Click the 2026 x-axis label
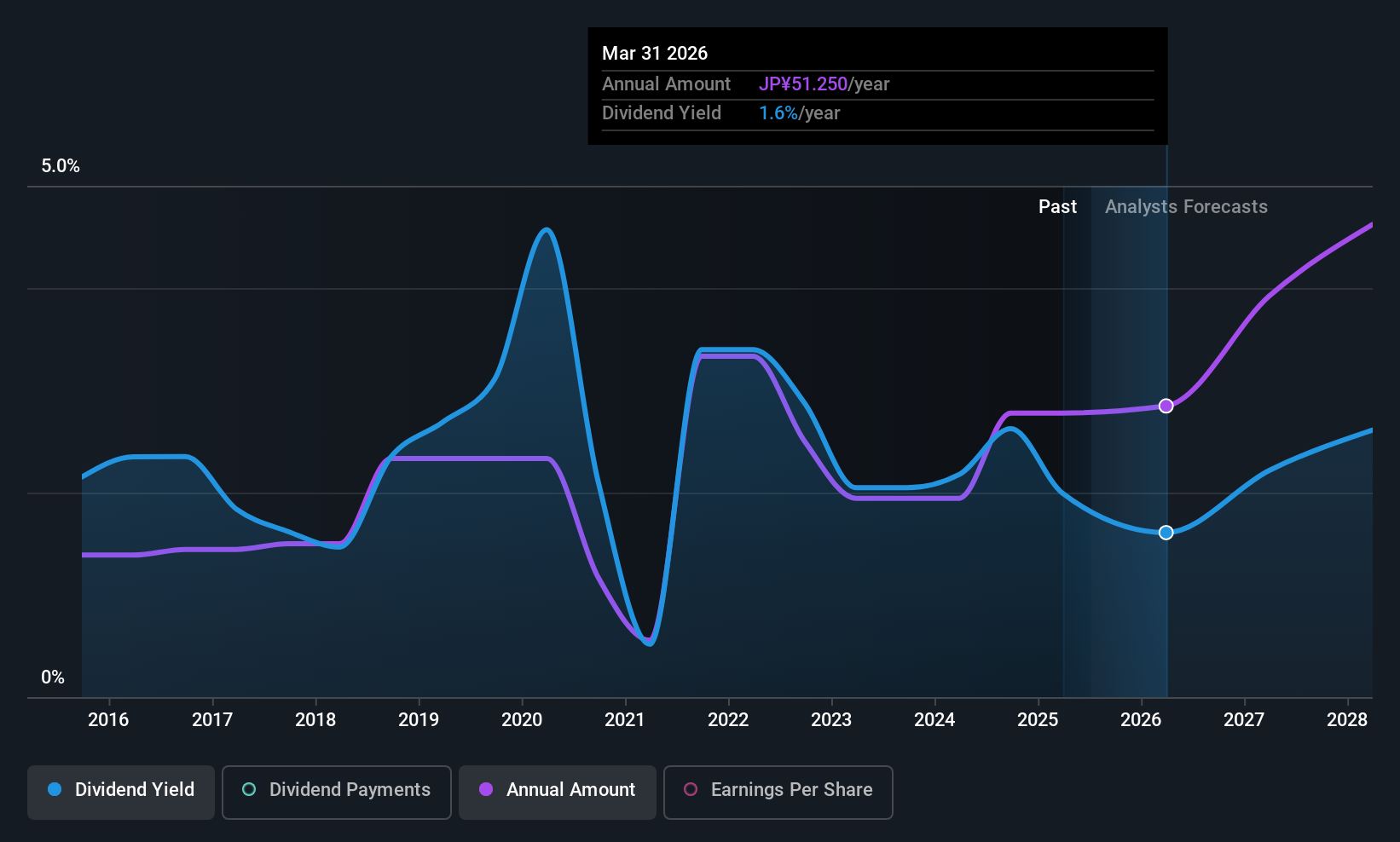 click(x=1141, y=720)
